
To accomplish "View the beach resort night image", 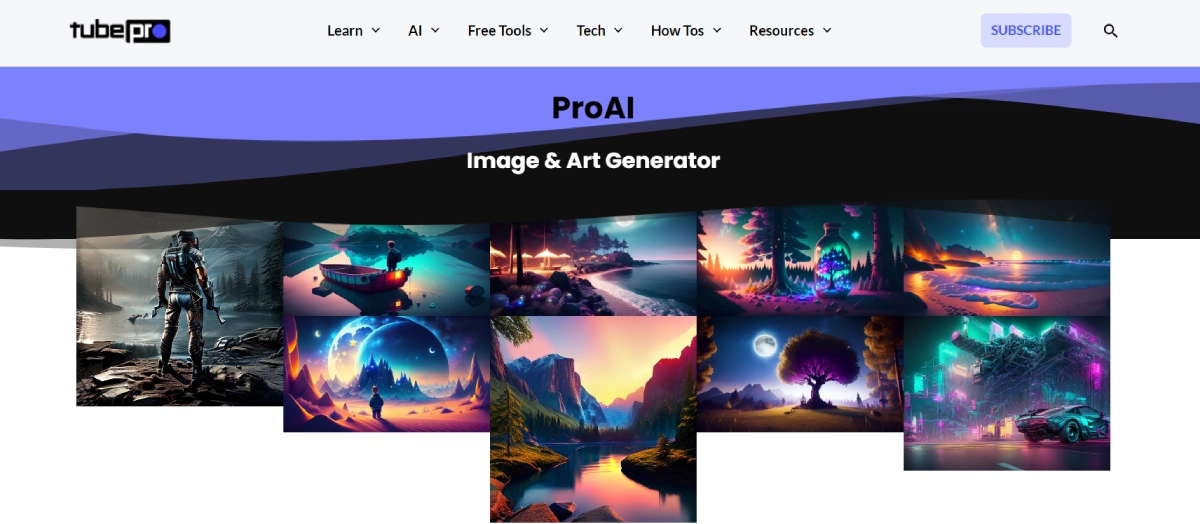I will [x=593, y=264].
